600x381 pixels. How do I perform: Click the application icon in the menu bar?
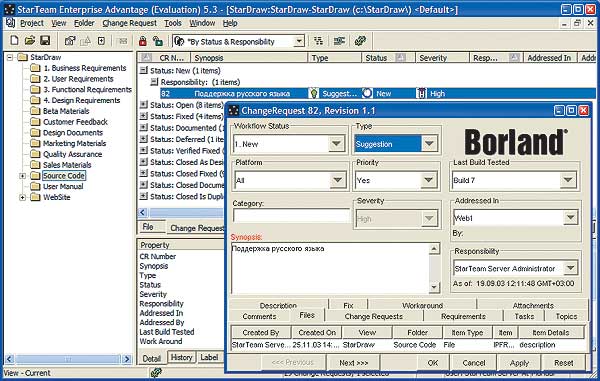(x=10, y=23)
